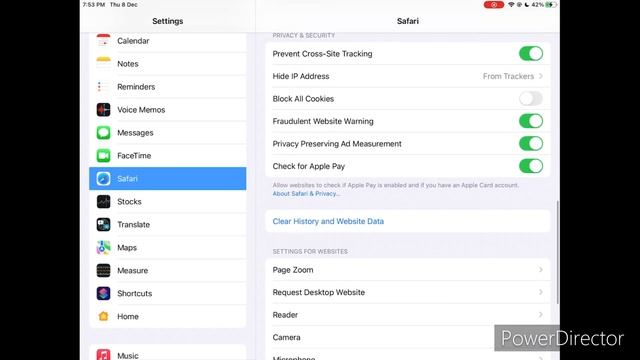Toggle Privacy Preserving Ad Measurement switch
Screen dimensions: 640x360
pyautogui.click(x=531, y=143)
